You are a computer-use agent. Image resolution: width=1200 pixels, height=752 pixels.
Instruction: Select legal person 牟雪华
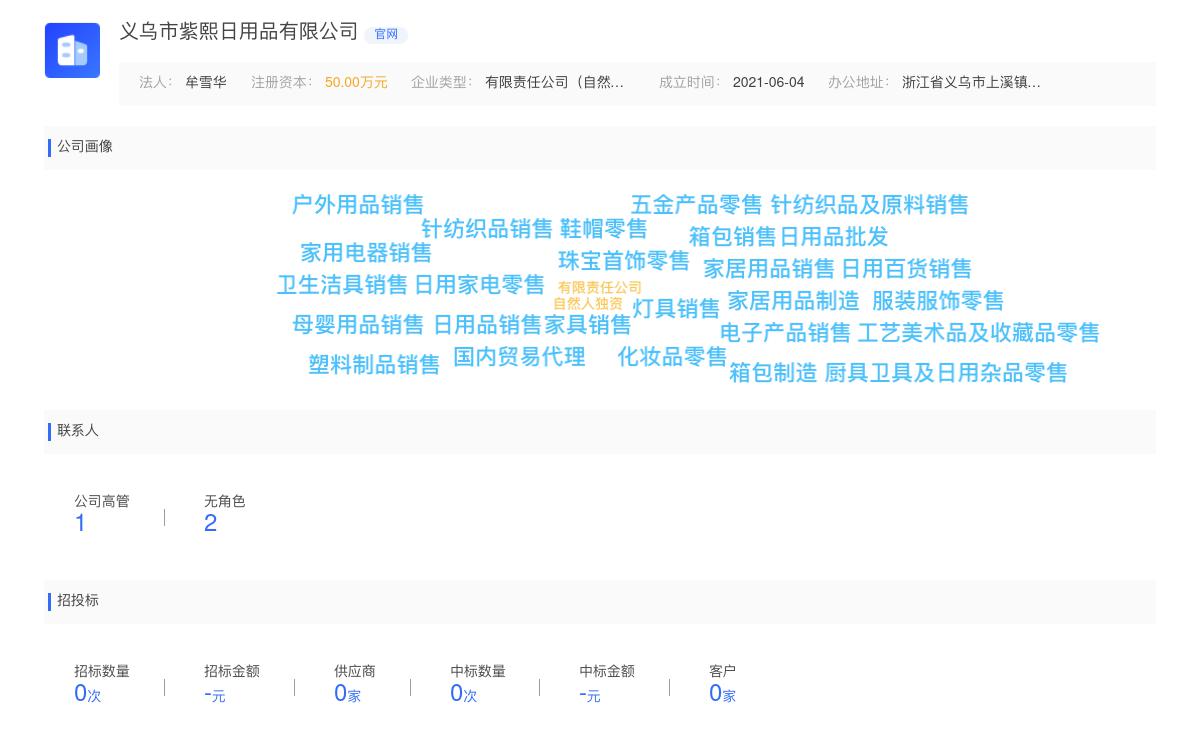tap(205, 82)
